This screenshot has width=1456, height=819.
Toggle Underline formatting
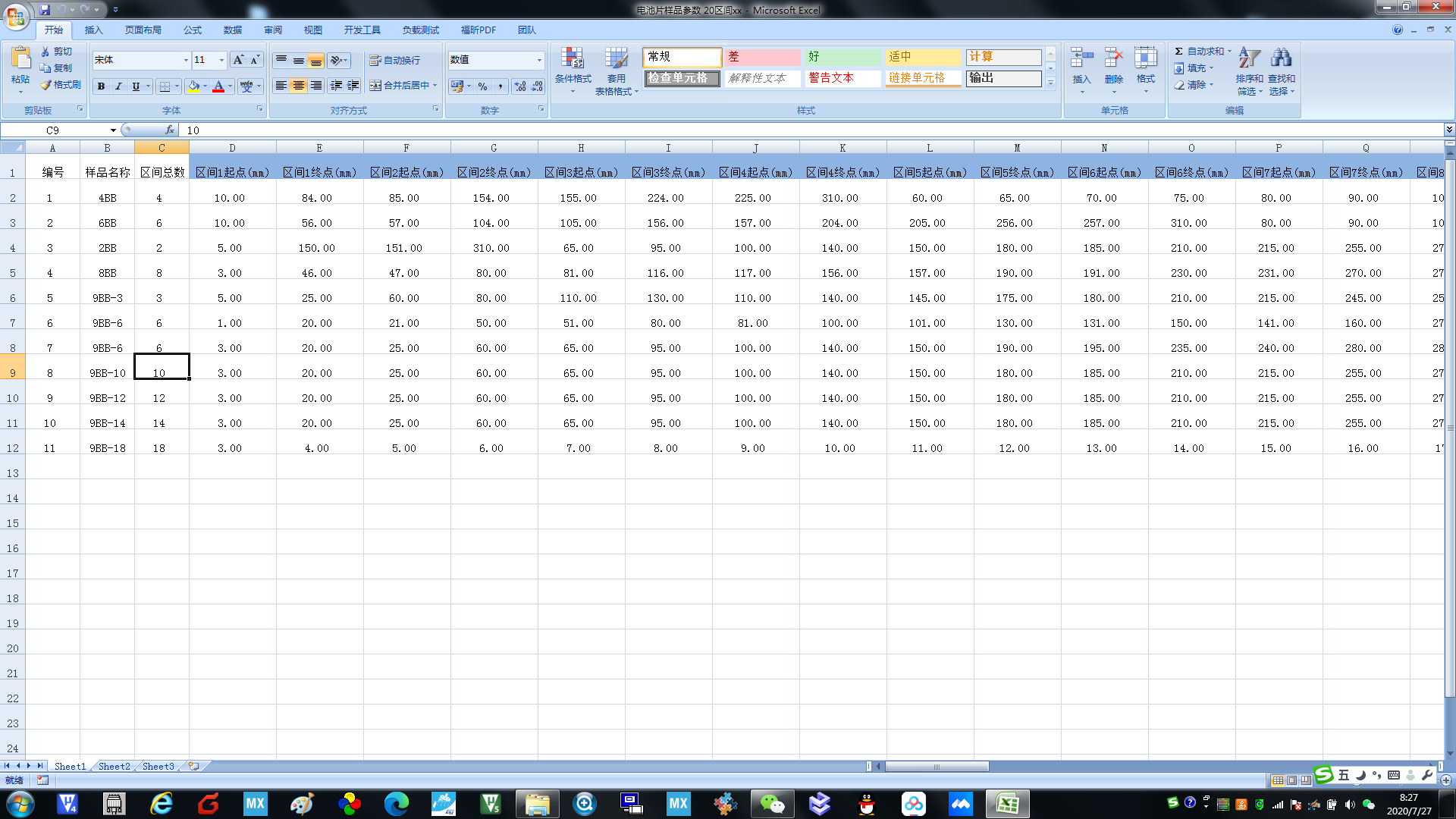[136, 86]
